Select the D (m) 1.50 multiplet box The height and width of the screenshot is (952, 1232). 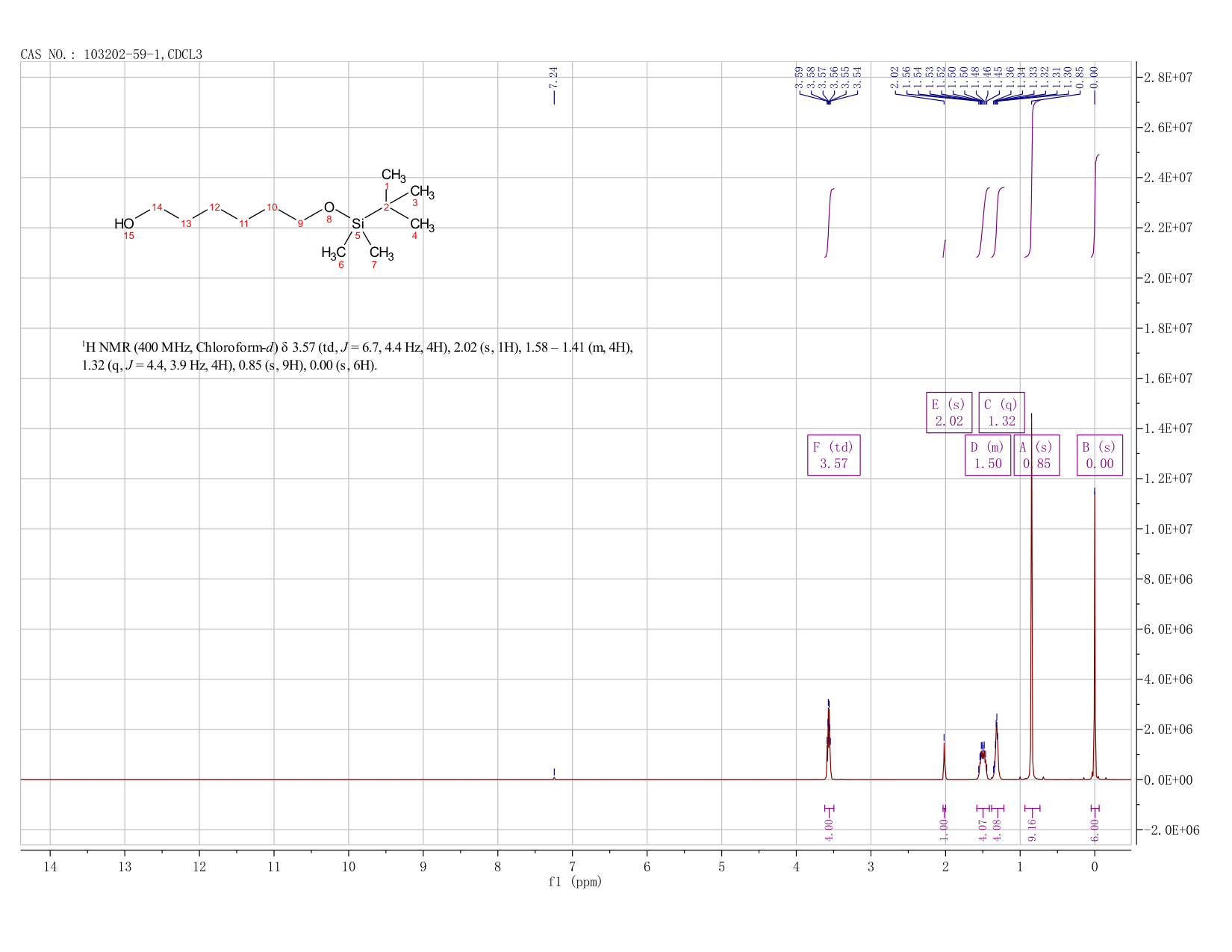pos(988,455)
